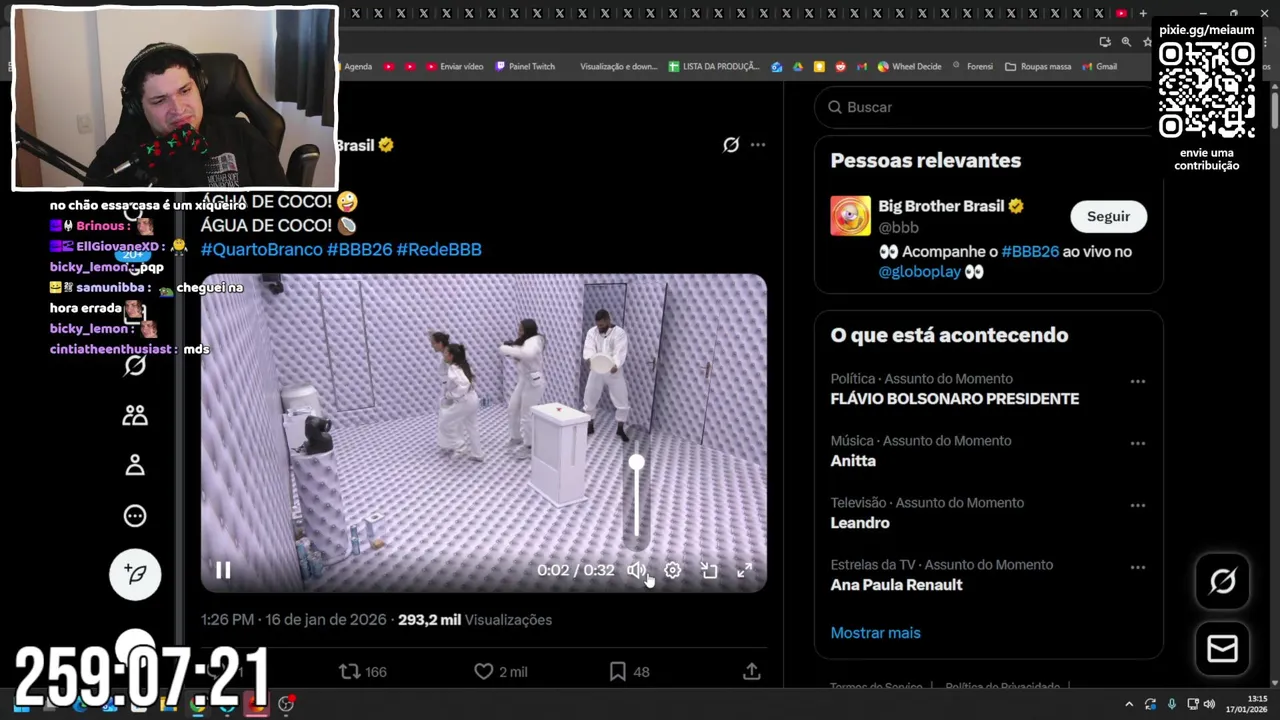
Task: Open the tweet's three-dot more menu
Action: pos(758,145)
